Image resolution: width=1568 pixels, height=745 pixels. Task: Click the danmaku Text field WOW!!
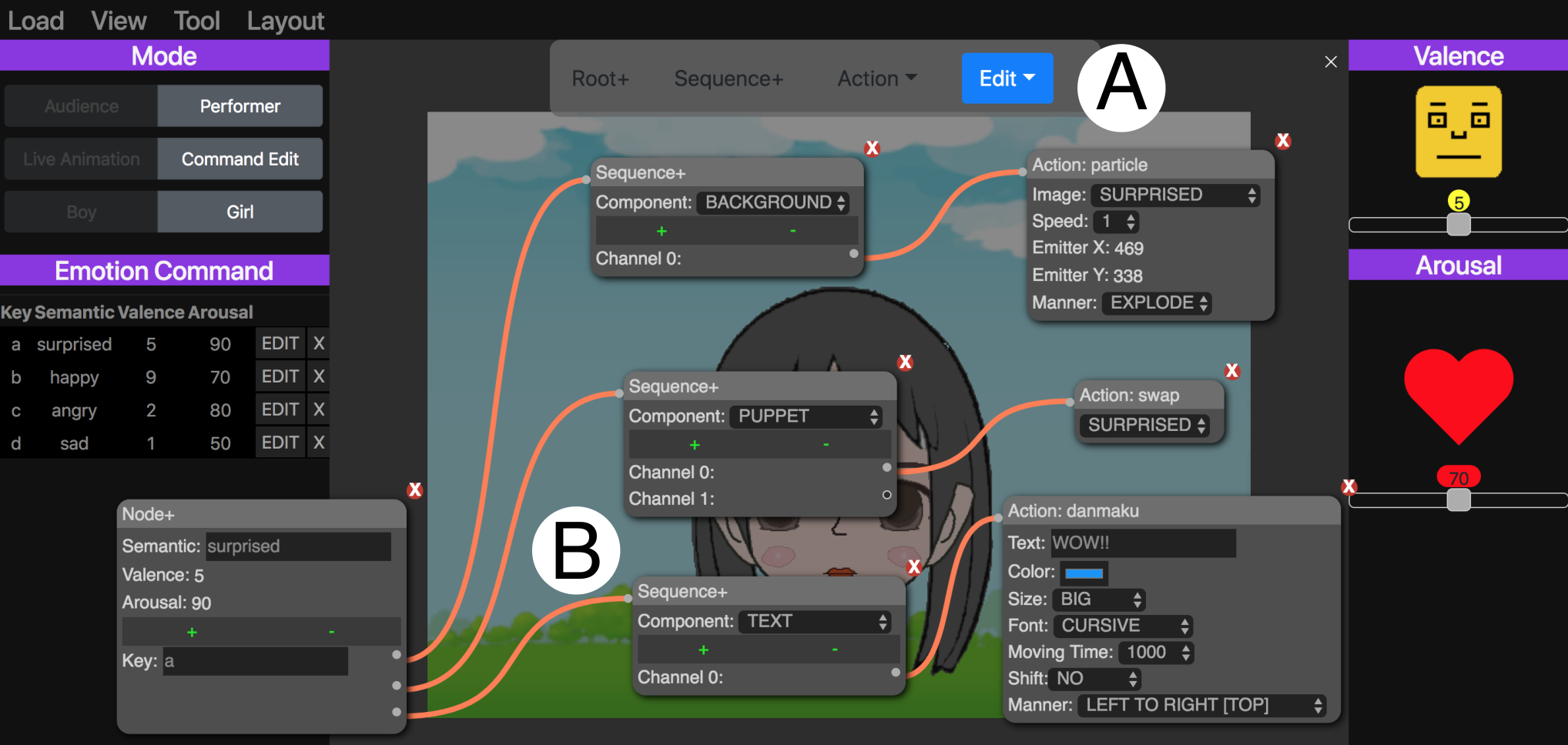point(1144,543)
